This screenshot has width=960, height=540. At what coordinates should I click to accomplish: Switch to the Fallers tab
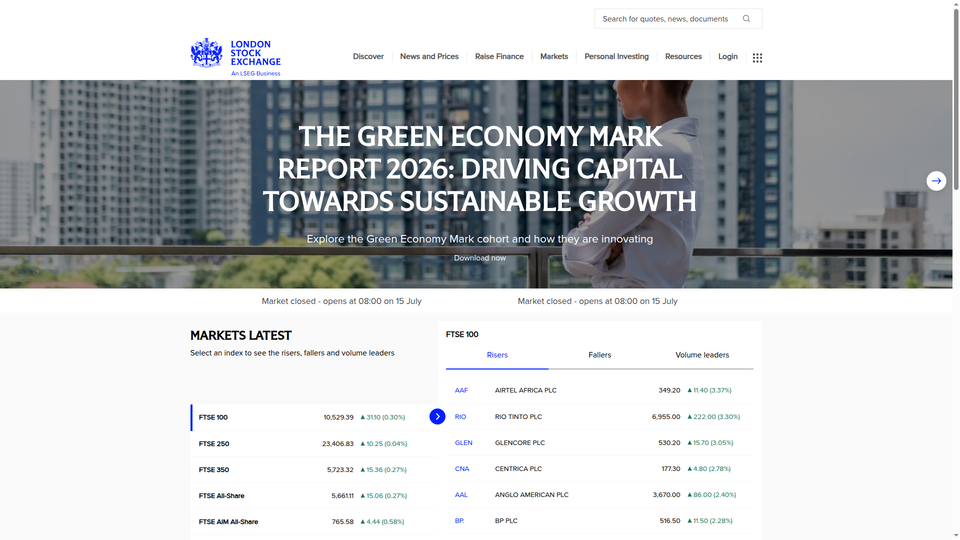[x=599, y=355]
